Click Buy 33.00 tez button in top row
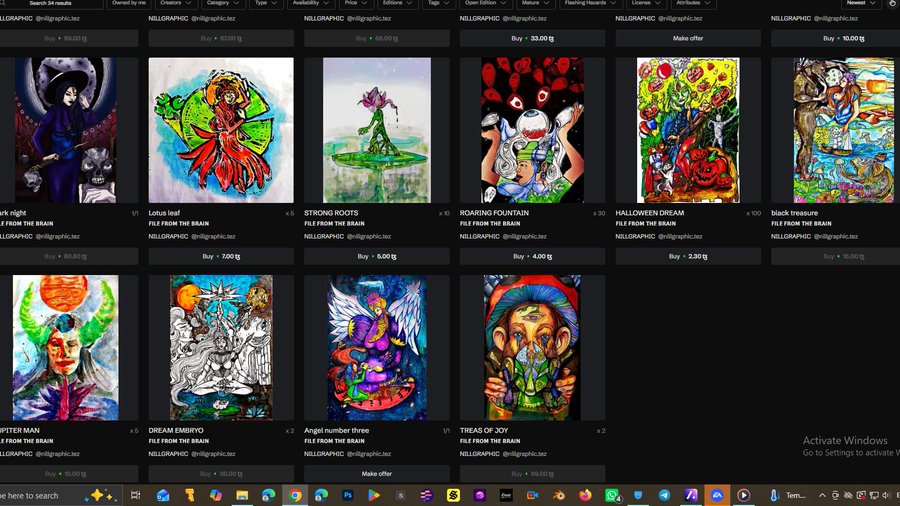Viewport: 900px width, 506px height. [532, 38]
